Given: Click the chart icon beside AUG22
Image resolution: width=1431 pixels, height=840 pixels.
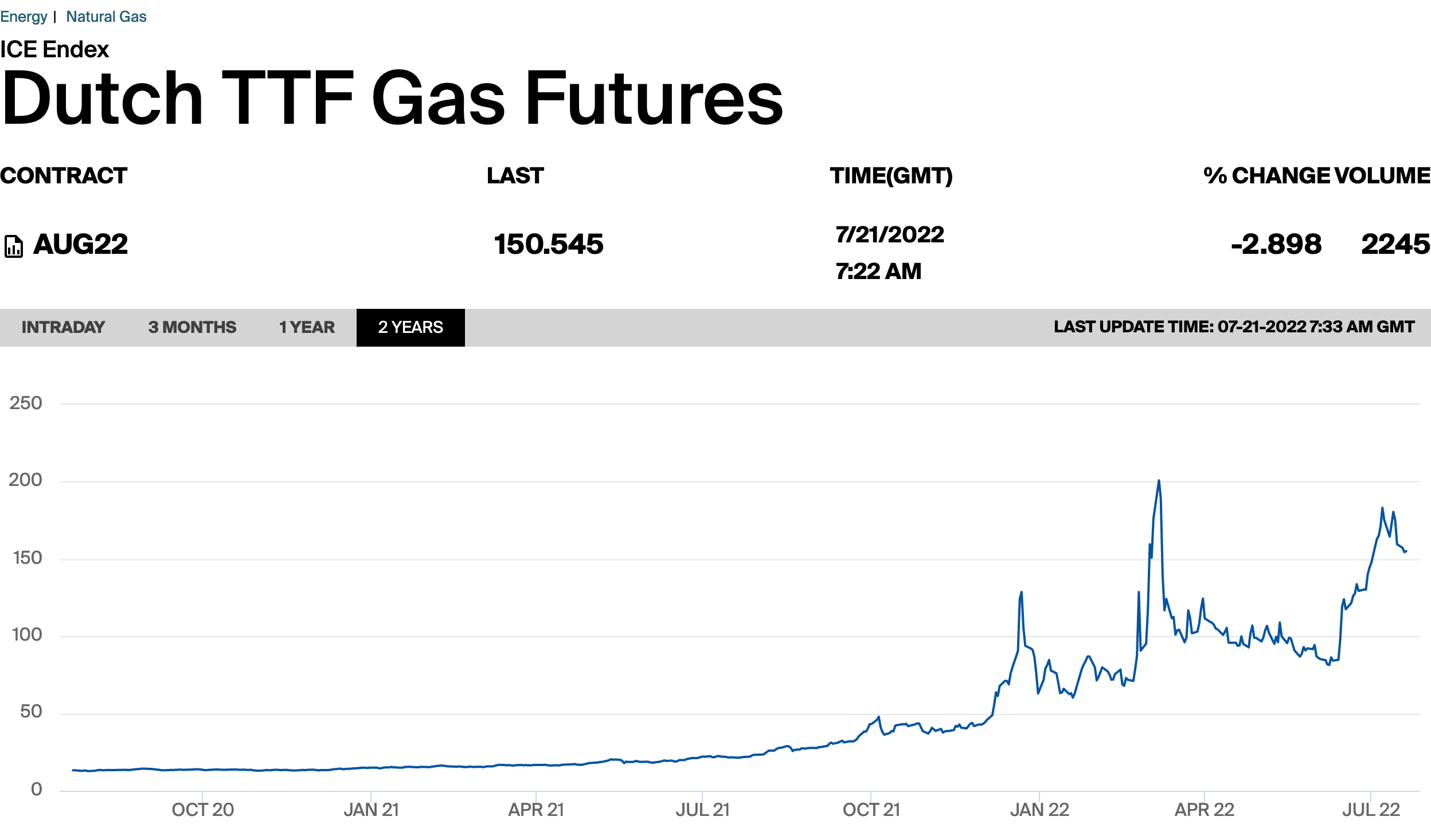Looking at the screenshot, I should pyautogui.click(x=14, y=246).
